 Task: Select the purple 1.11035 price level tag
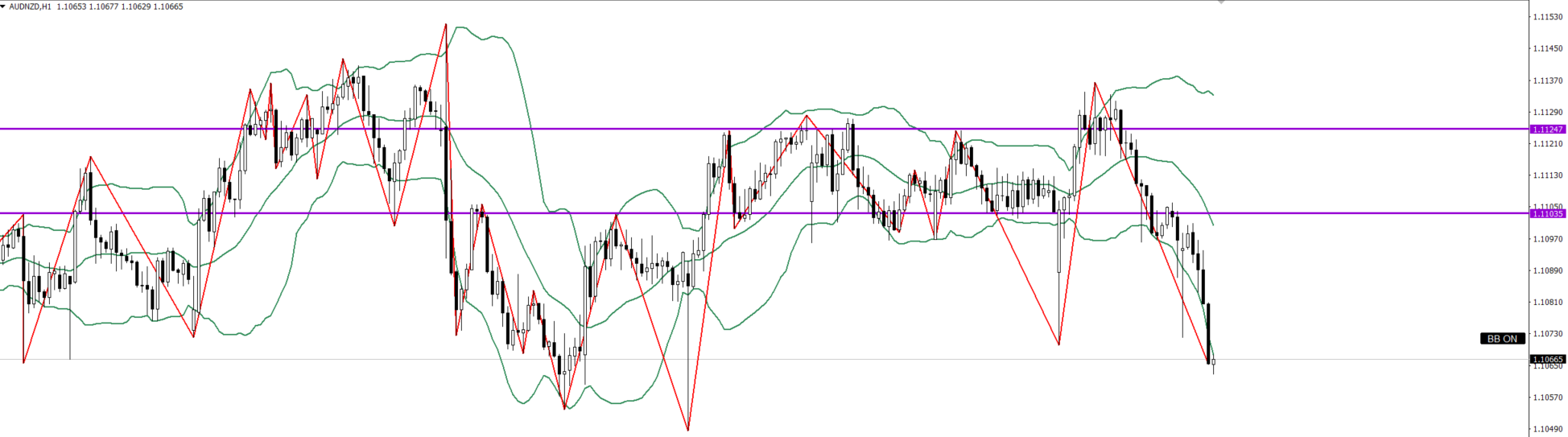coord(1548,214)
